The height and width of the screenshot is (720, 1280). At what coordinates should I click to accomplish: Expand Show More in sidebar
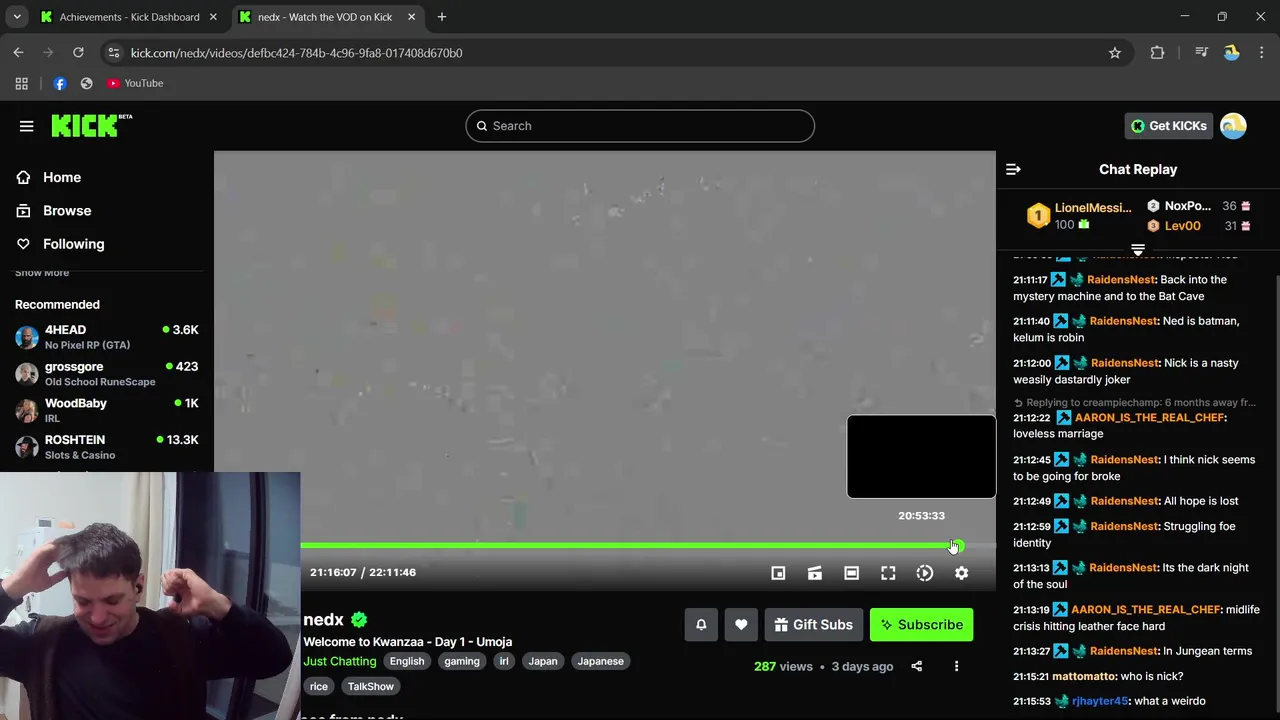click(x=42, y=273)
